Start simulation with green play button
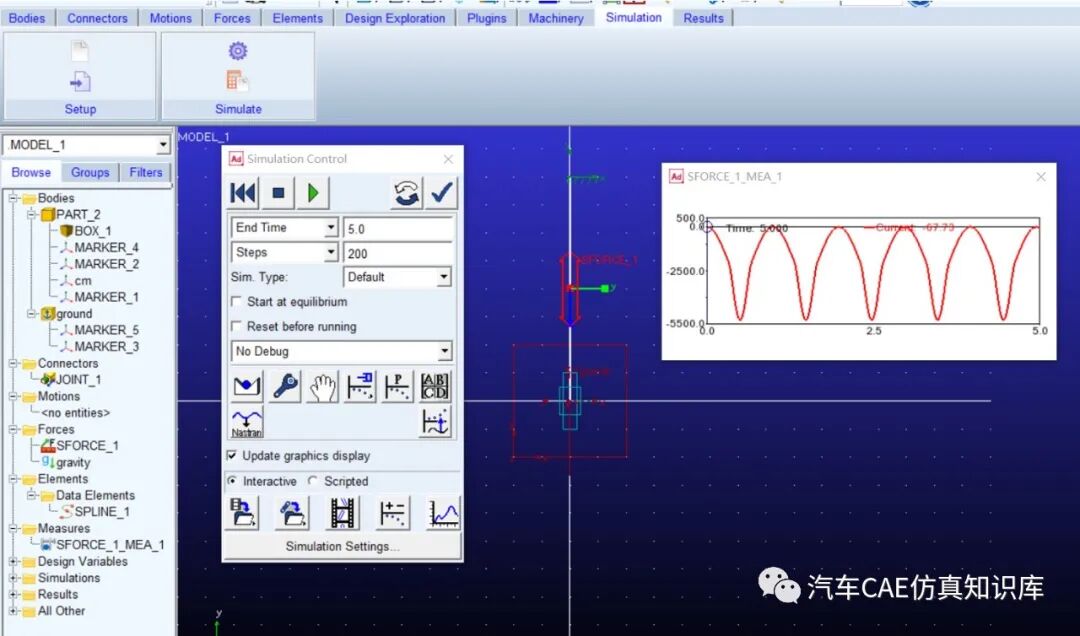1080x636 pixels. 313,193
